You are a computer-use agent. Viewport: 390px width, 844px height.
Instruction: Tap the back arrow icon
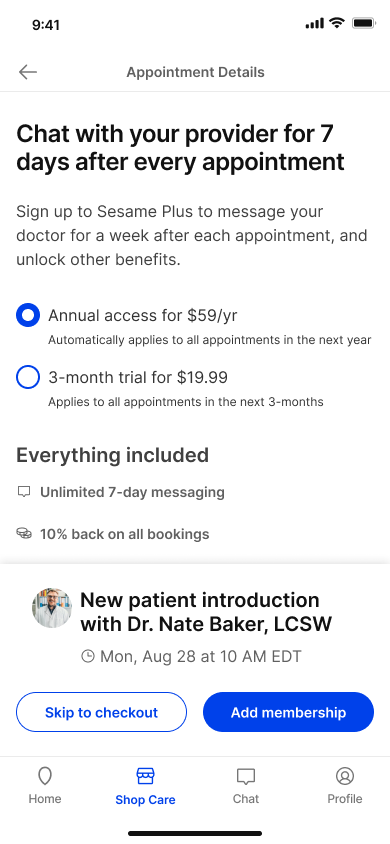(27, 72)
